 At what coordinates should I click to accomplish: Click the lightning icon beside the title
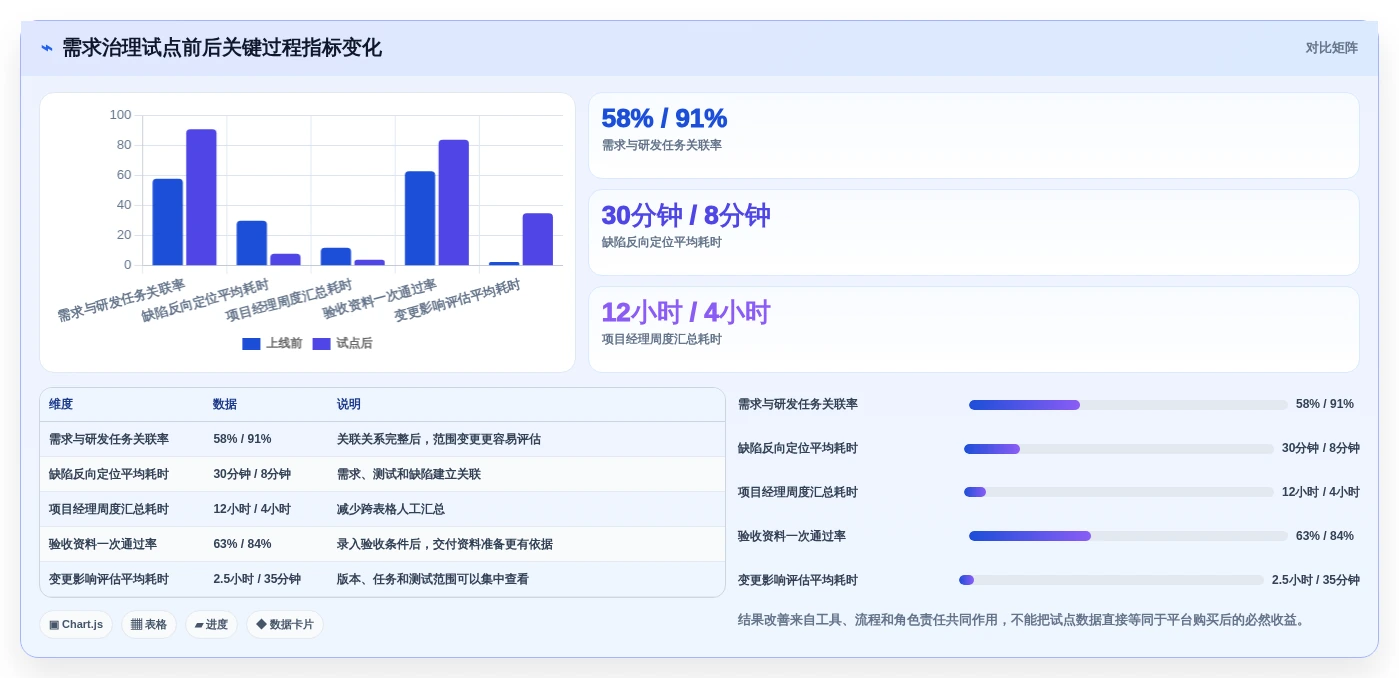pos(47,48)
